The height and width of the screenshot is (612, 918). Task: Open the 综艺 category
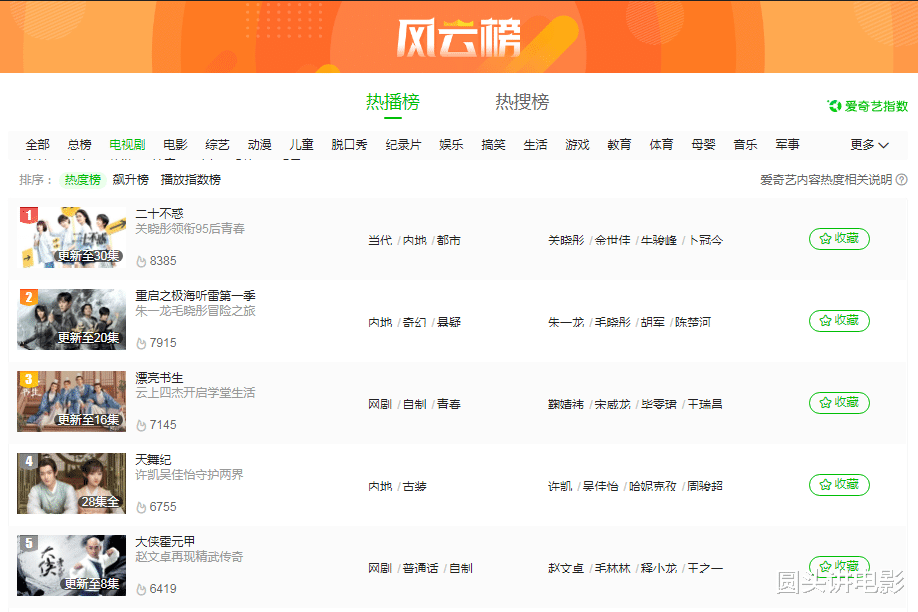coord(217,144)
